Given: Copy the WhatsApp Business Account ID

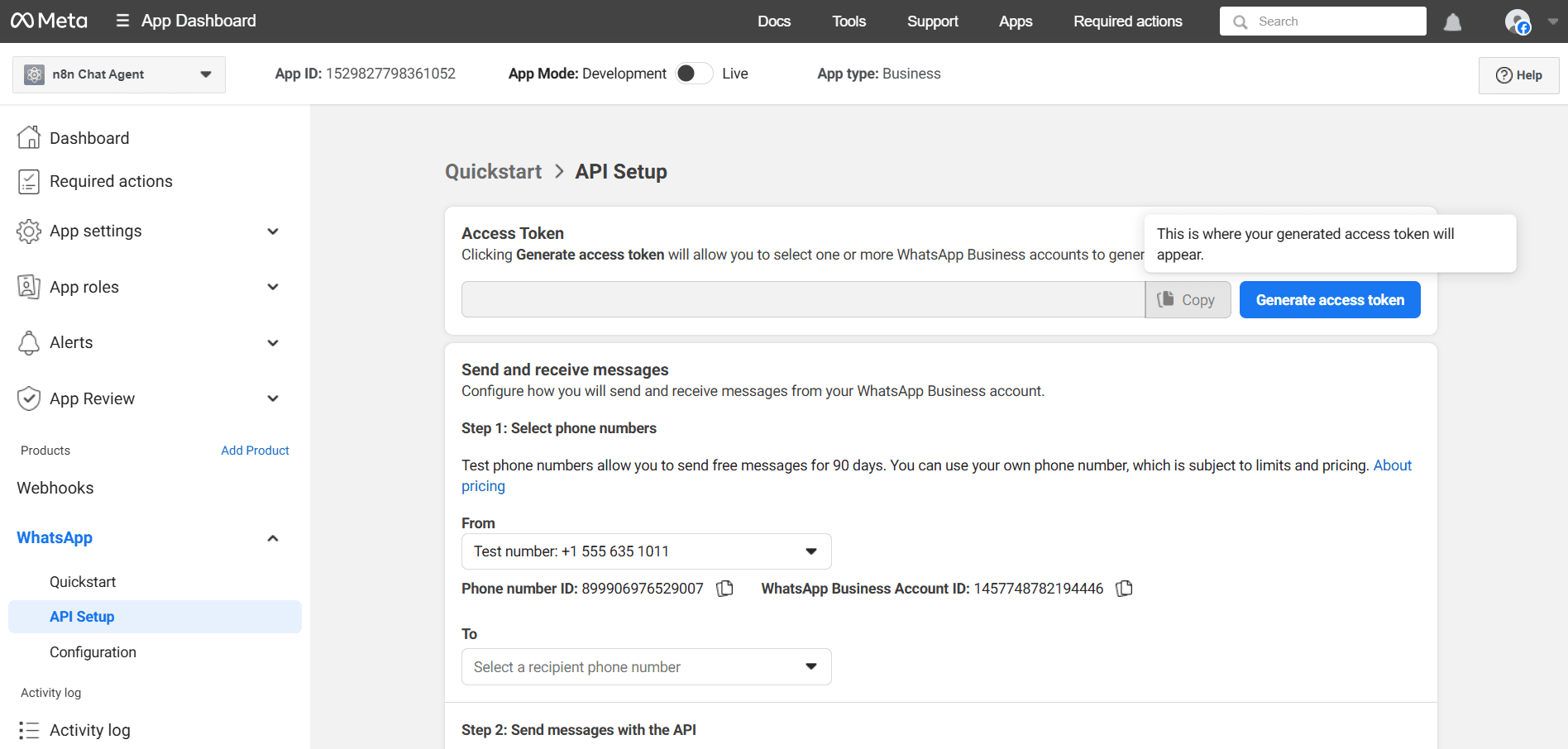Looking at the screenshot, I should [1124, 589].
